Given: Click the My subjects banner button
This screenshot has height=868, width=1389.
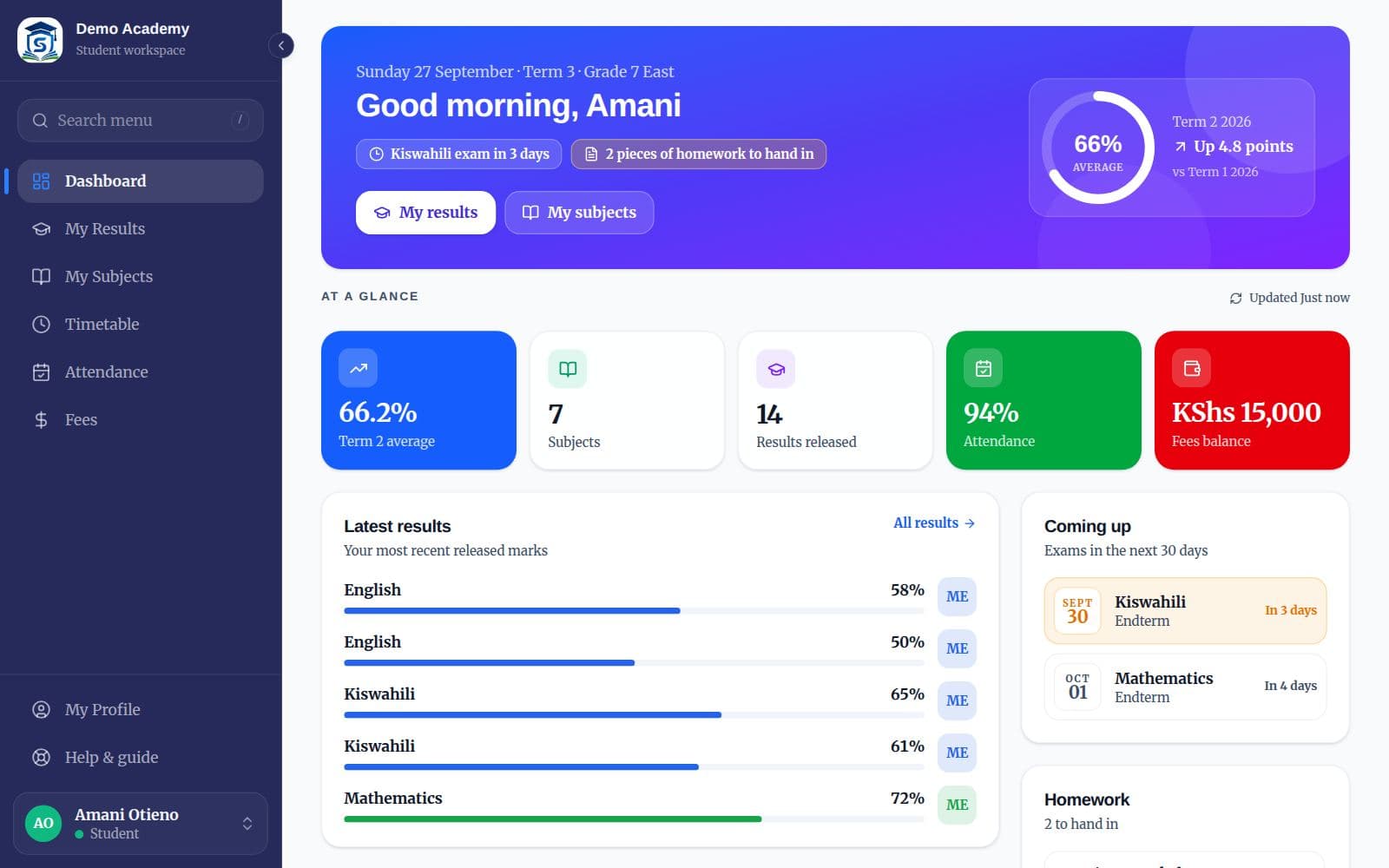Looking at the screenshot, I should 579,213.
